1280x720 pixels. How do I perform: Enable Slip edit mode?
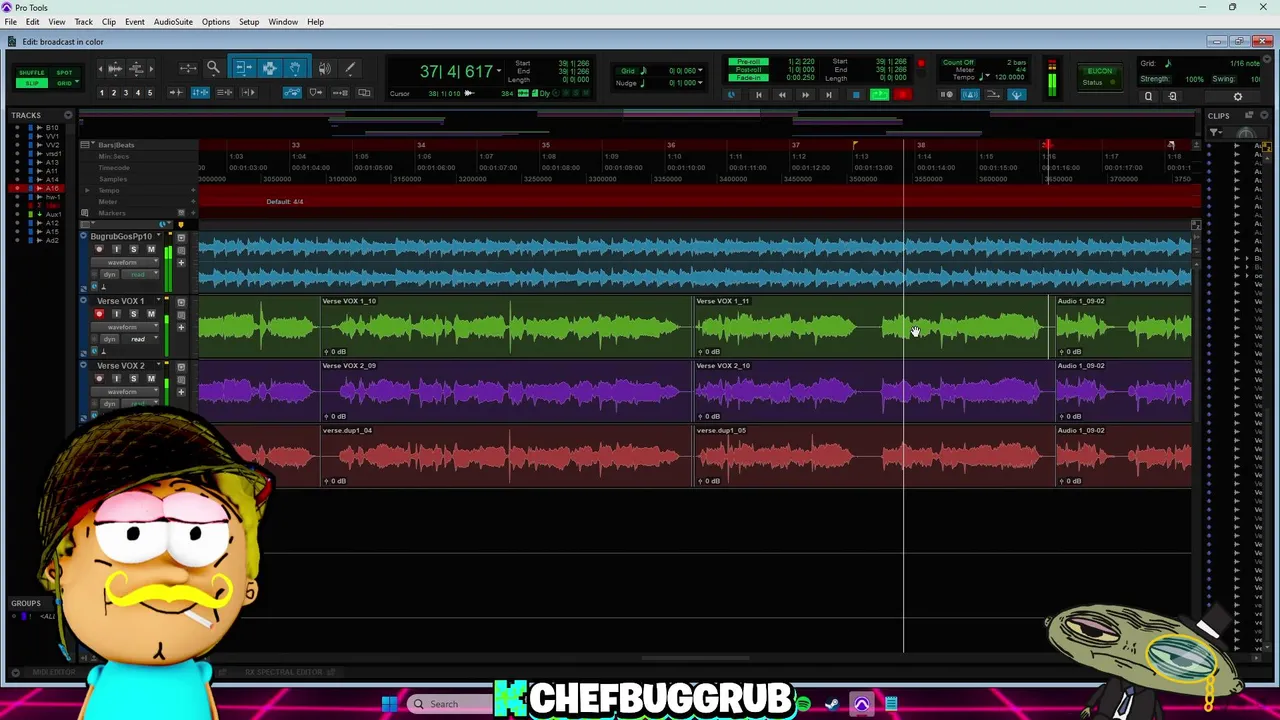click(x=32, y=82)
